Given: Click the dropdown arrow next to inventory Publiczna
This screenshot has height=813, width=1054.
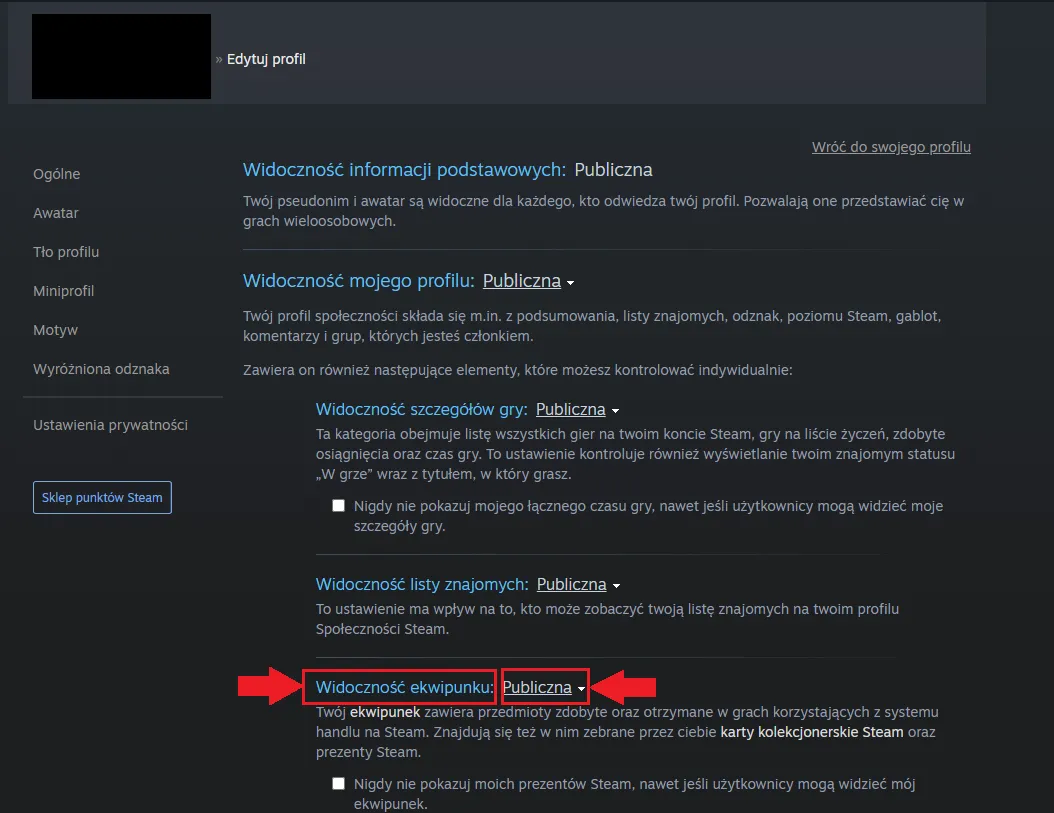Looking at the screenshot, I should (x=582, y=689).
